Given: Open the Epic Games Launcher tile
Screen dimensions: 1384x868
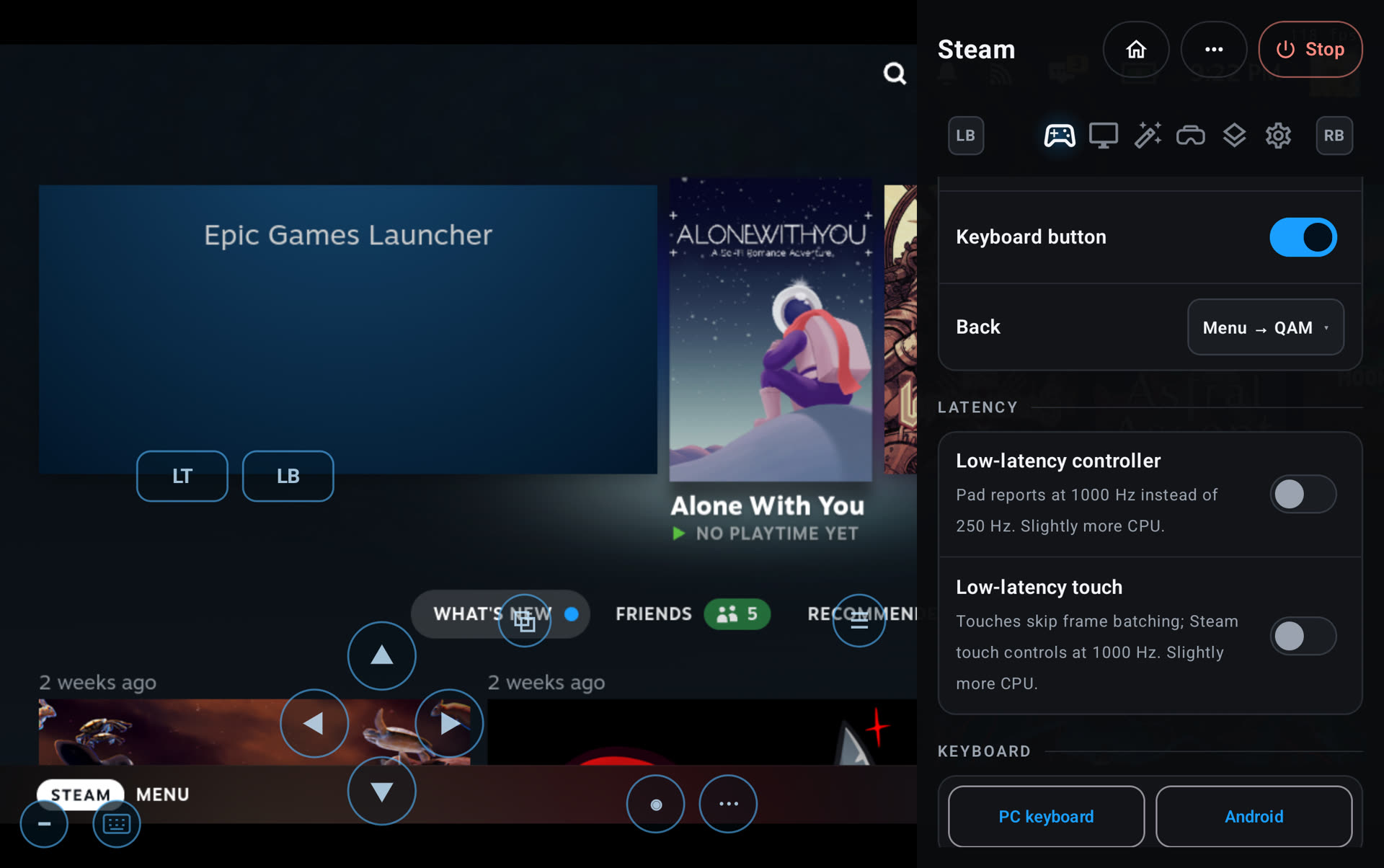Looking at the screenshot, I should tap(347, 329).
